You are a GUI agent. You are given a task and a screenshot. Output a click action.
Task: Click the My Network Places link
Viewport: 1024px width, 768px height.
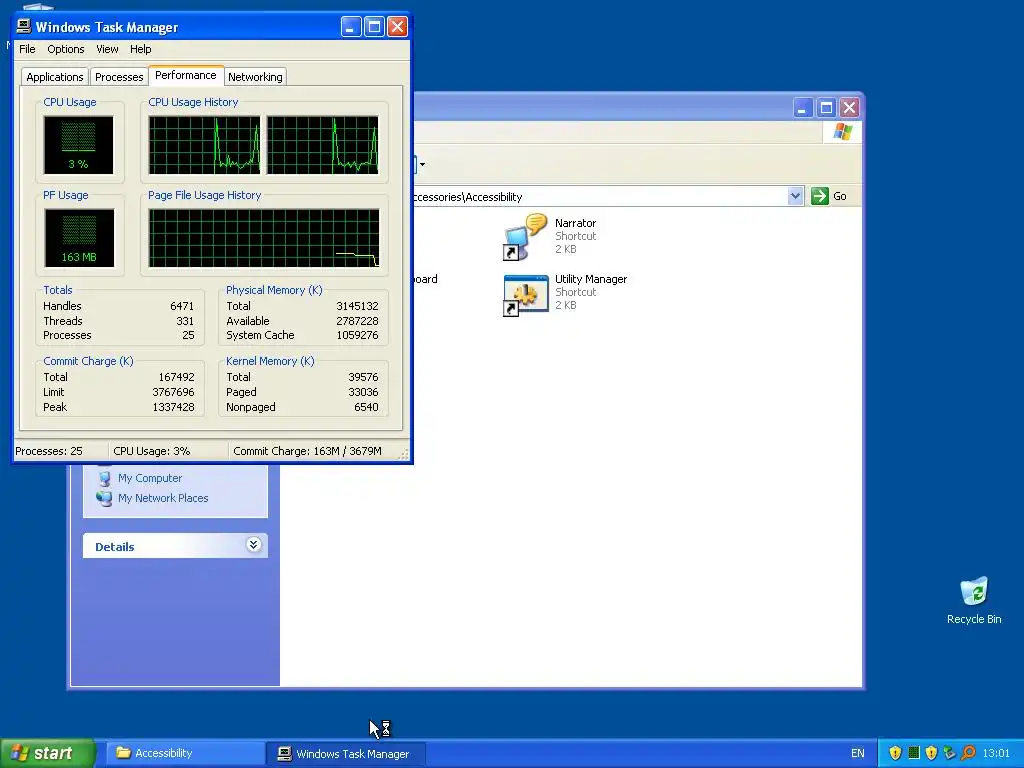point(163,498)
